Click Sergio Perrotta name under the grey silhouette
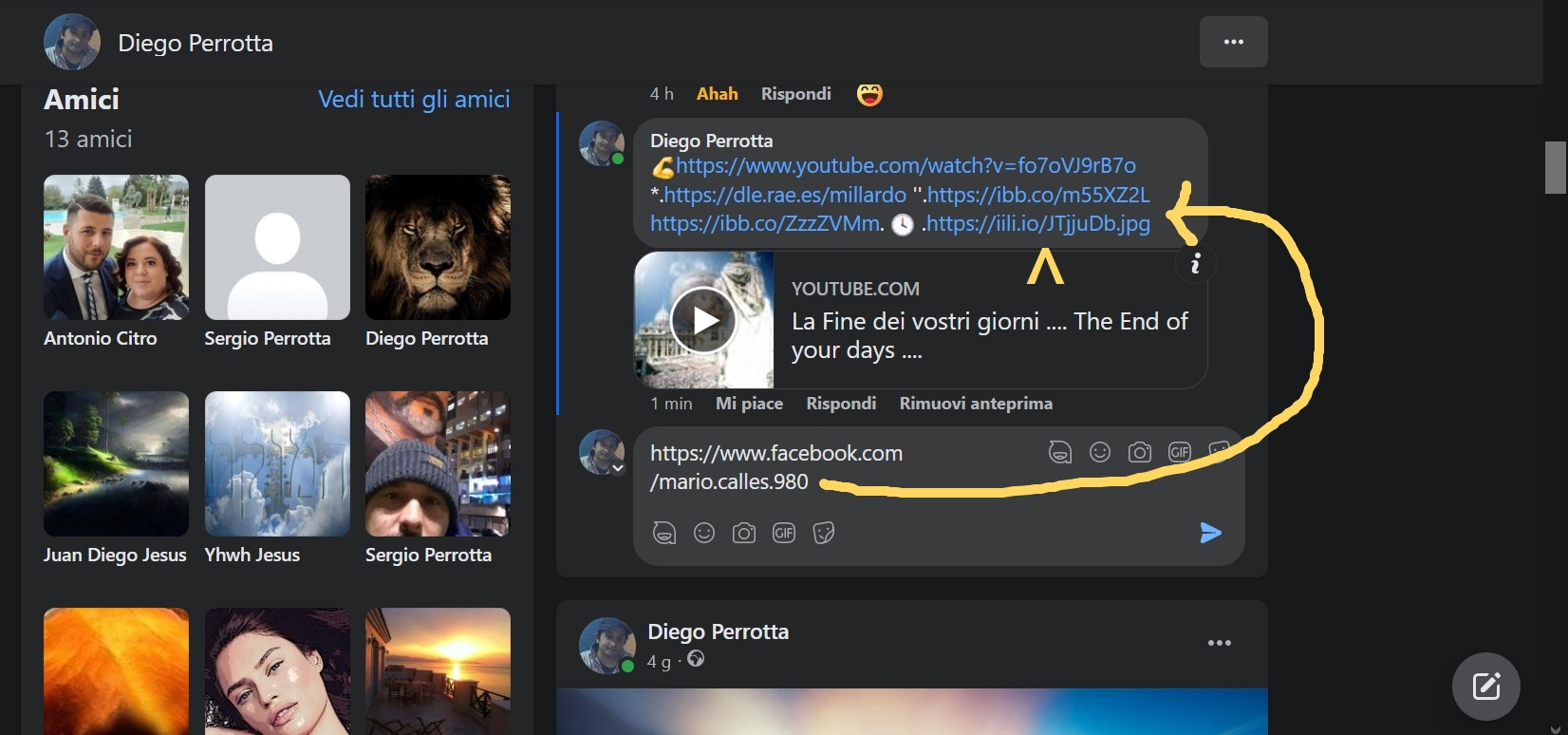Image resolution: width=1568 pixels, height=735 pixels. pos(268,338)
